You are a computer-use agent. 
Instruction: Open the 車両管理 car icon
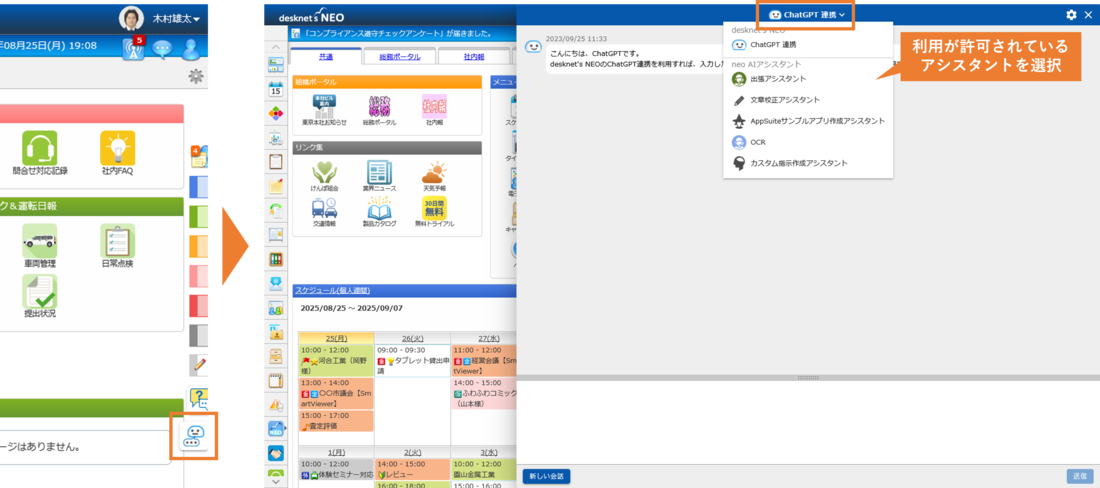point(40,241)
